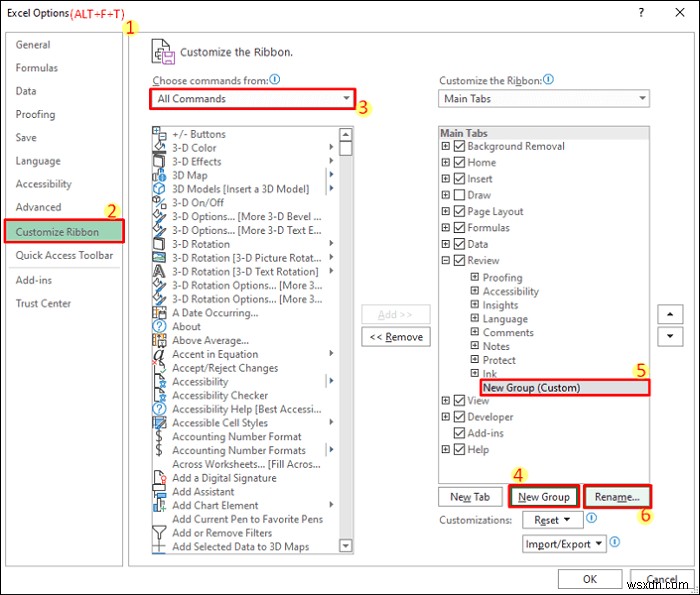Click the New Group button
This screenshot has width=700, height=595.
click(544, 497)
